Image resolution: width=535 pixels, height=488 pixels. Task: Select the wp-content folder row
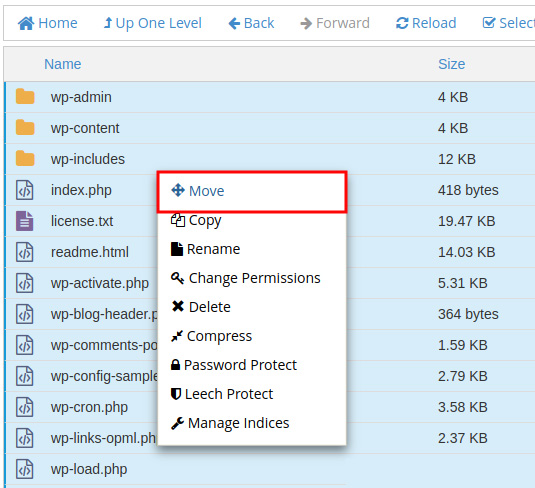pyautogui.click(x=270, y=128)
